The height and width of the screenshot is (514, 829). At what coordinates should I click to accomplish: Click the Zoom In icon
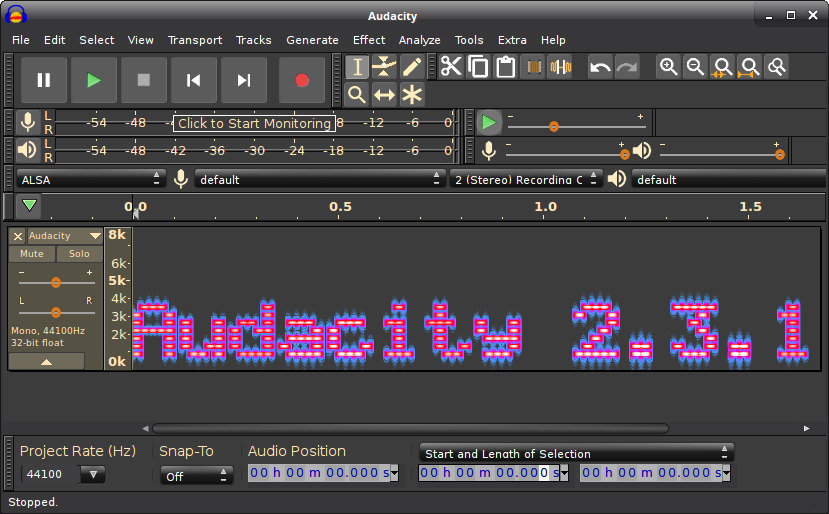(x=668, y=67)
